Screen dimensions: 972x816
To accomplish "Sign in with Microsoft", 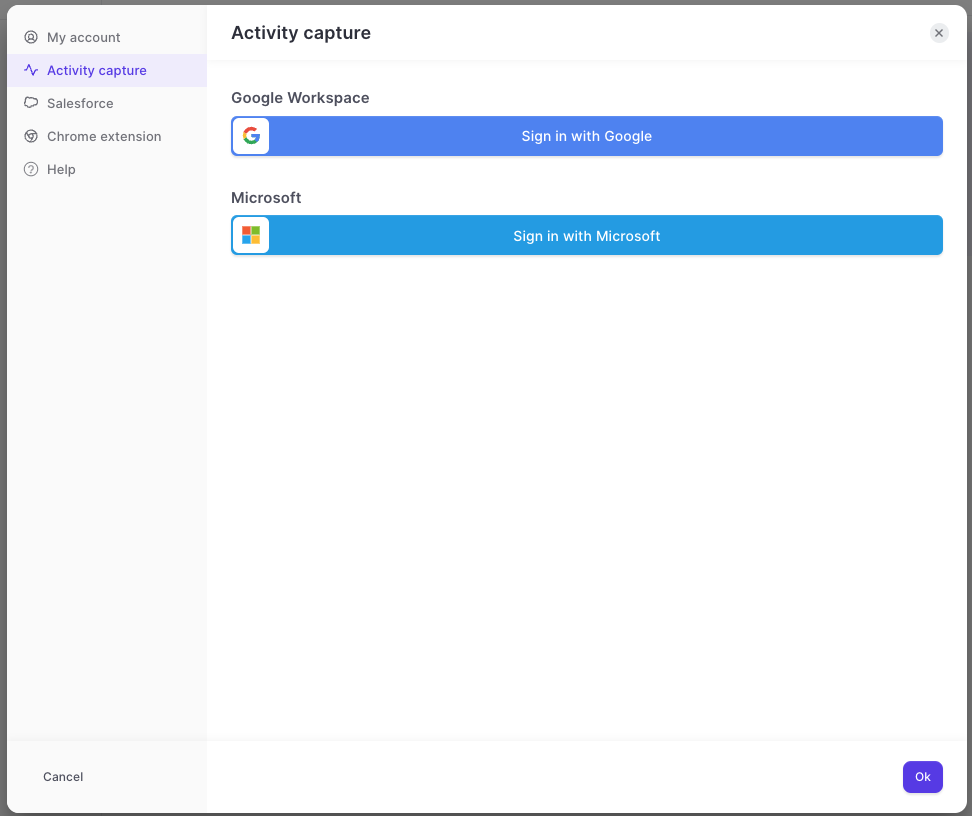I will (x=587, y=235).
